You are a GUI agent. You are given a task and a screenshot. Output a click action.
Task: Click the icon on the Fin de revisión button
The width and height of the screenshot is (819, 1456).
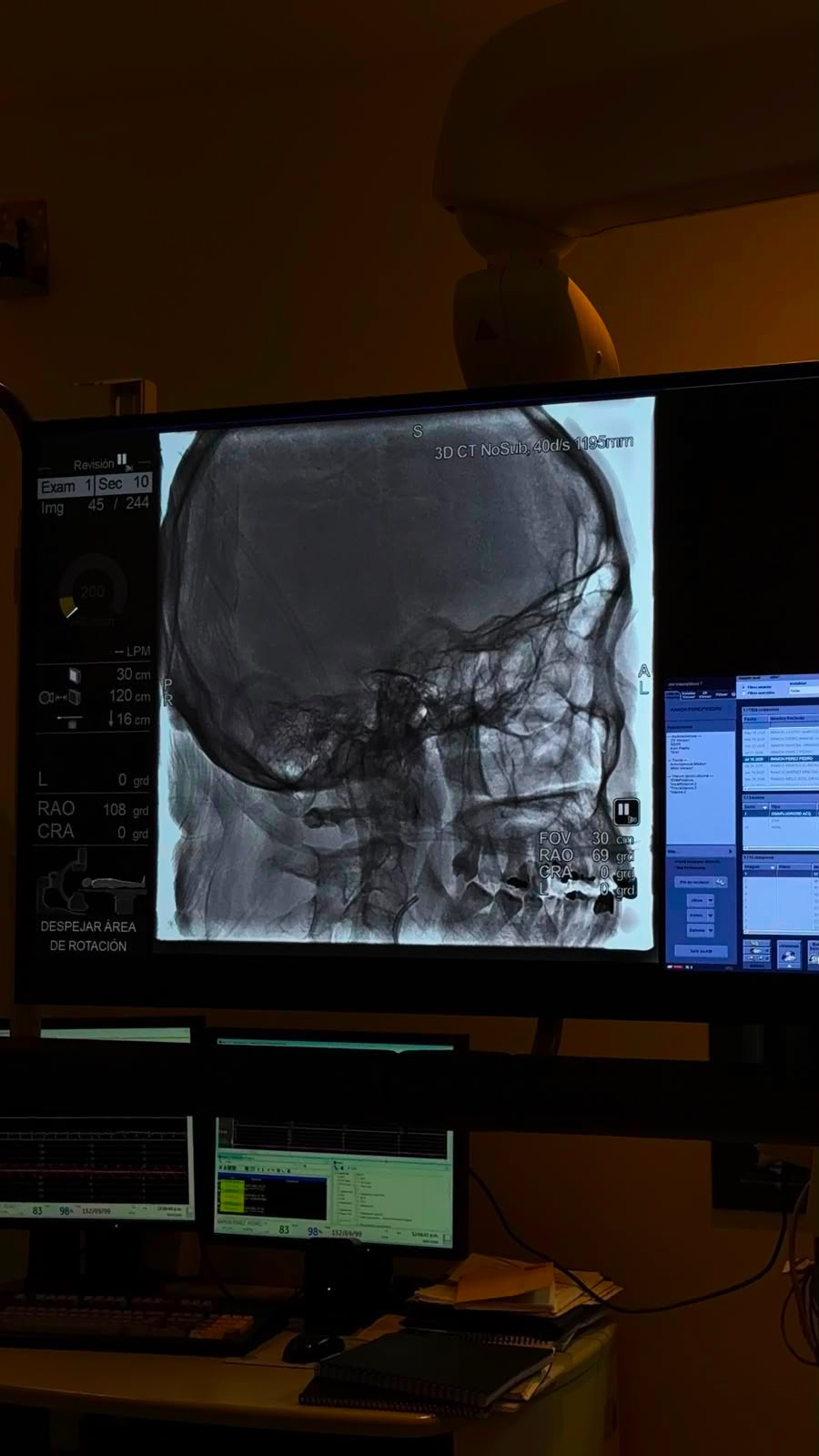pyautogui.click(x=721, y=882)
